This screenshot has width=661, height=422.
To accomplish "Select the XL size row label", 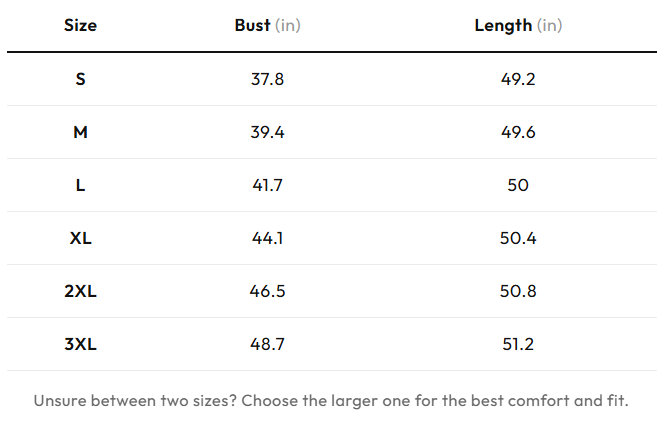I will coord(80,238).
